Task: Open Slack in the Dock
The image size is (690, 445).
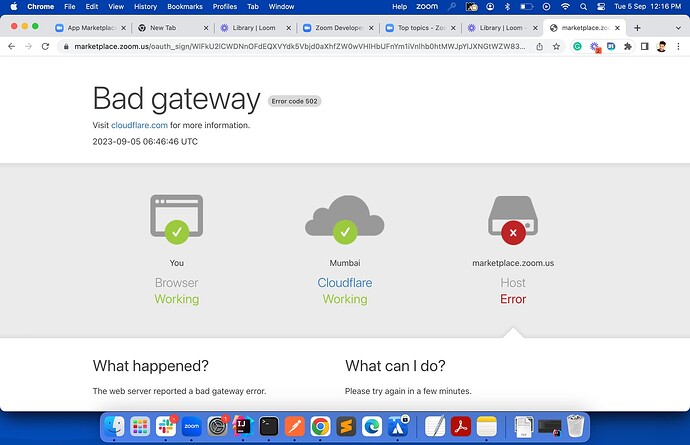Action: coord(166,426)
